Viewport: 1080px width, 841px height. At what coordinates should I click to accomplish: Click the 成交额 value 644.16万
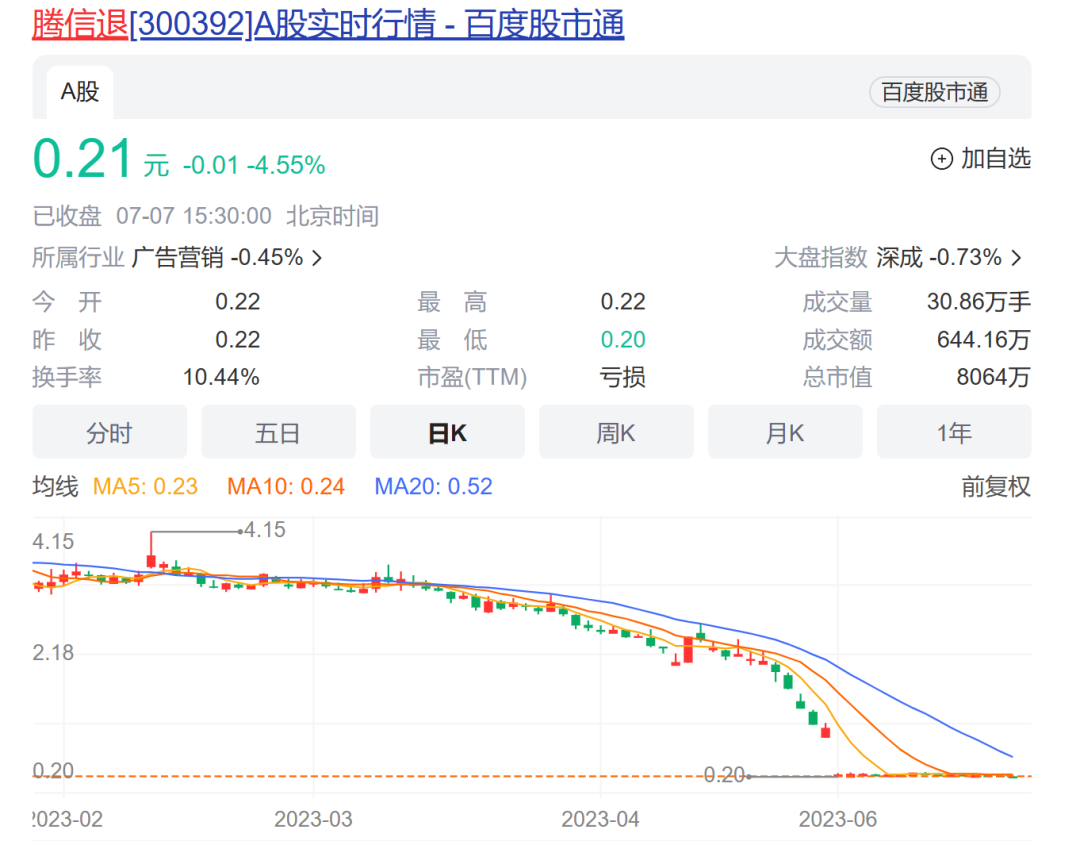coord(984,340)
